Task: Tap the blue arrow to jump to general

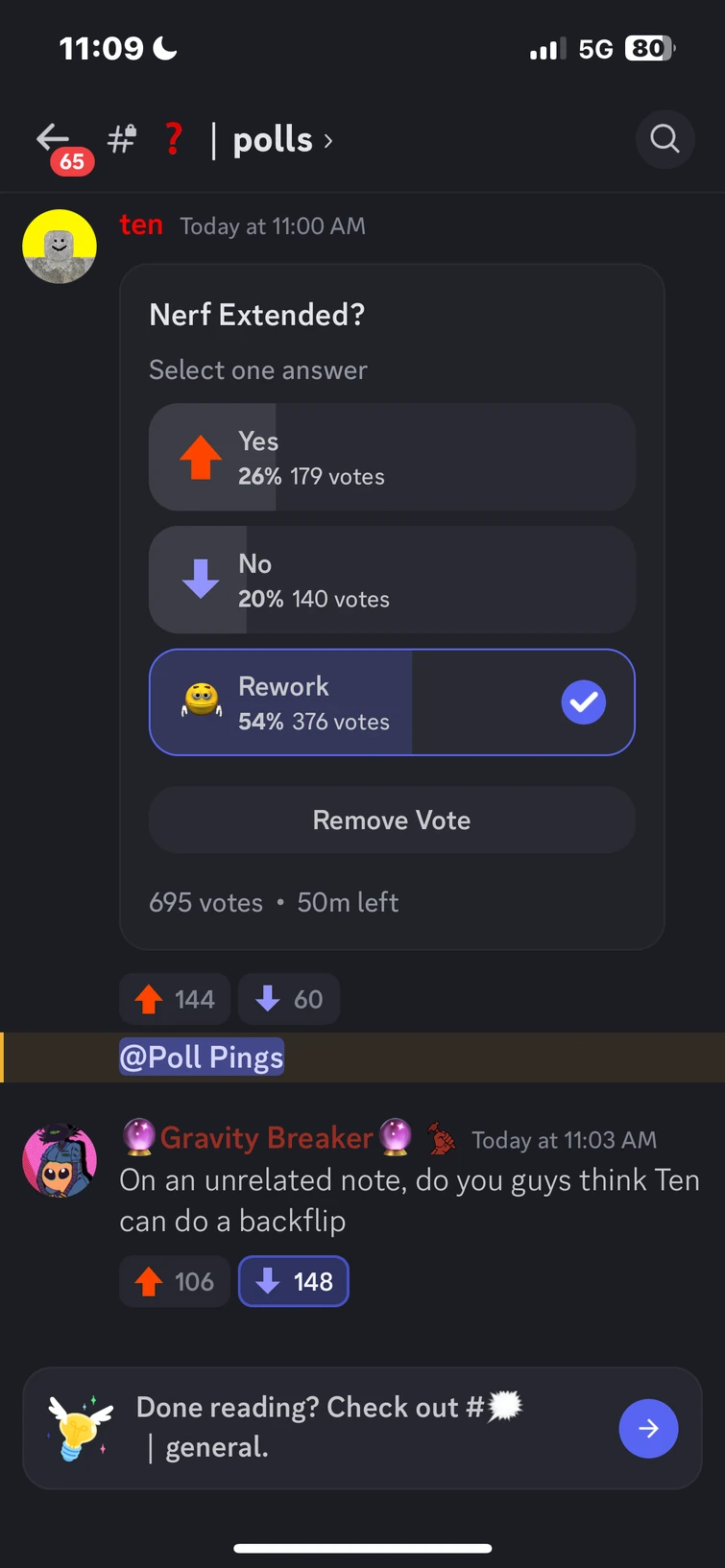Action: 648,1429
